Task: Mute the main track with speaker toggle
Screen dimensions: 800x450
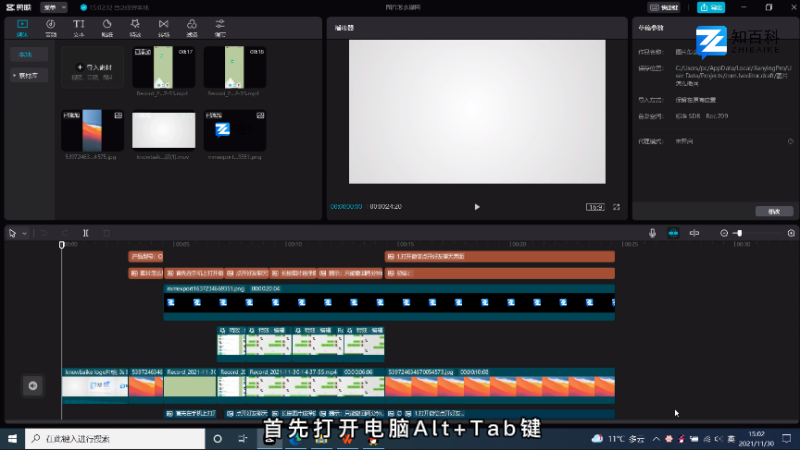Action: pos(33,386)
